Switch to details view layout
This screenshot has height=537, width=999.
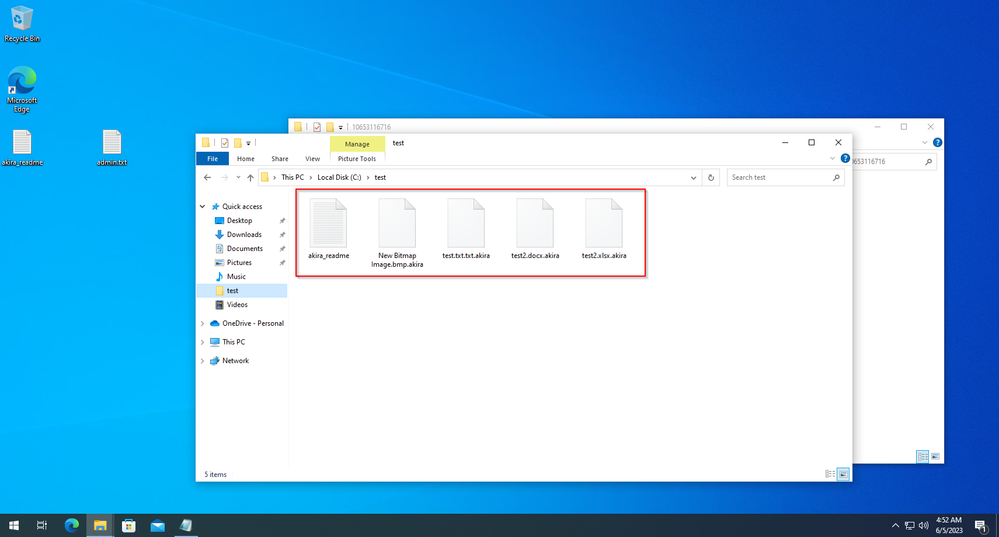click(x=830, y=474)
